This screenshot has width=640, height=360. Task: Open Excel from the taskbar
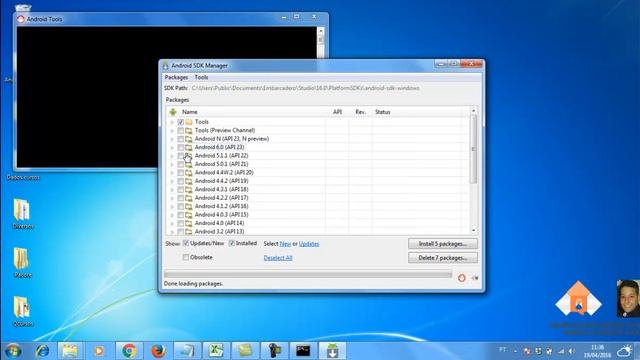point(216,351)
